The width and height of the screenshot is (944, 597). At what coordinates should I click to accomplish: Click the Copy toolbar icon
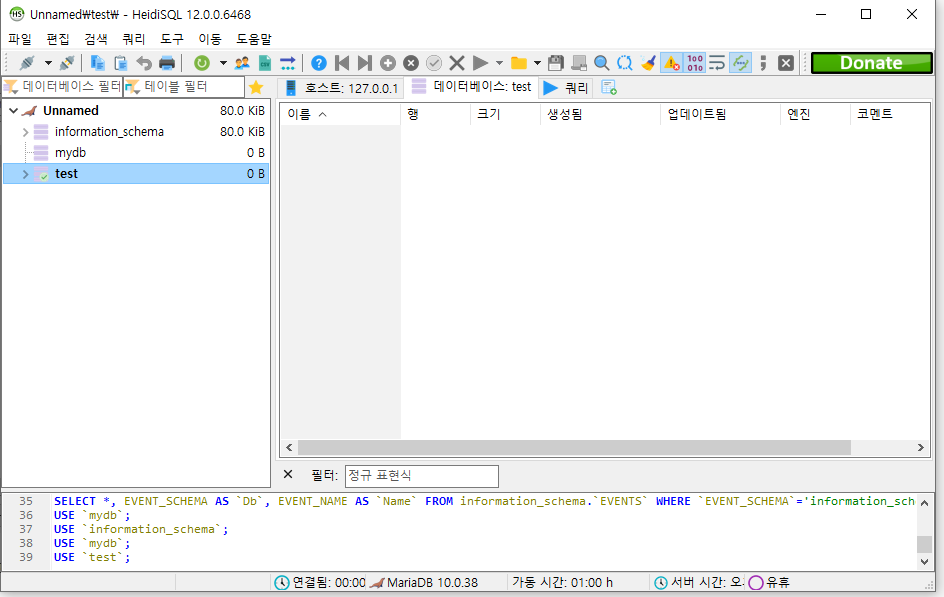[97, 63]
